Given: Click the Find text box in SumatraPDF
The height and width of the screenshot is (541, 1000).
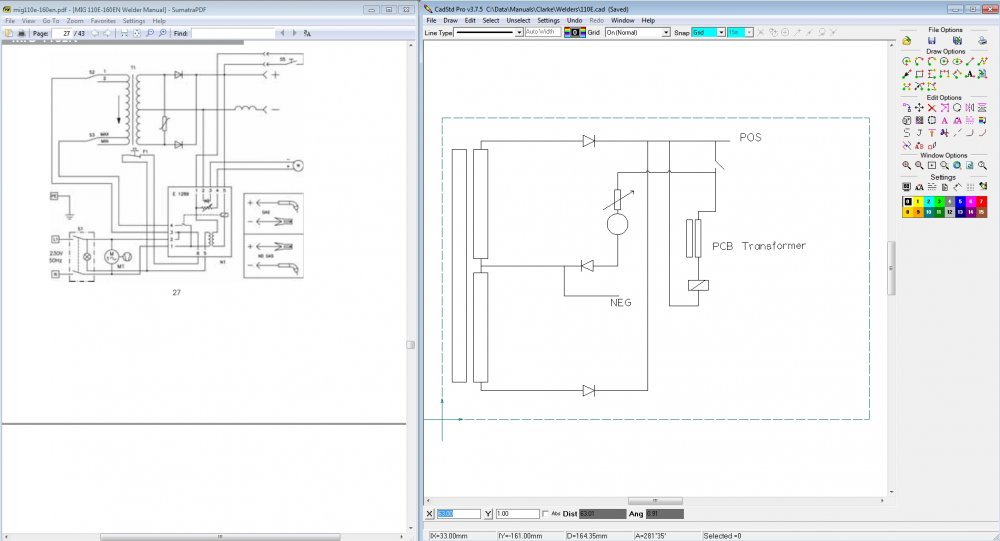Looking at the screenshot, I should click(x=233, y=33).
